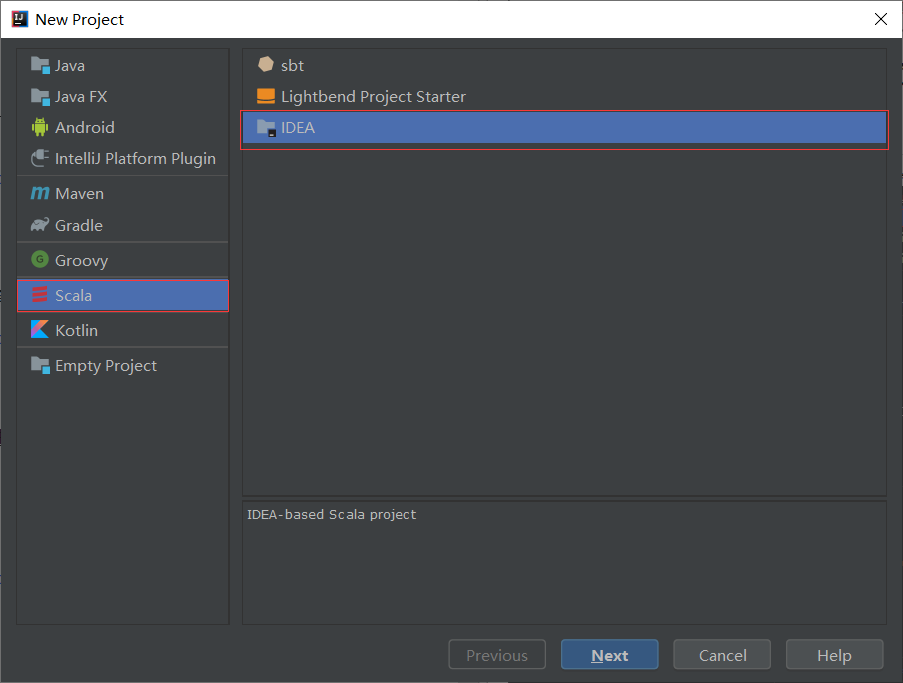
Task: Cancel the new project dialog
Action: [721, 655]
